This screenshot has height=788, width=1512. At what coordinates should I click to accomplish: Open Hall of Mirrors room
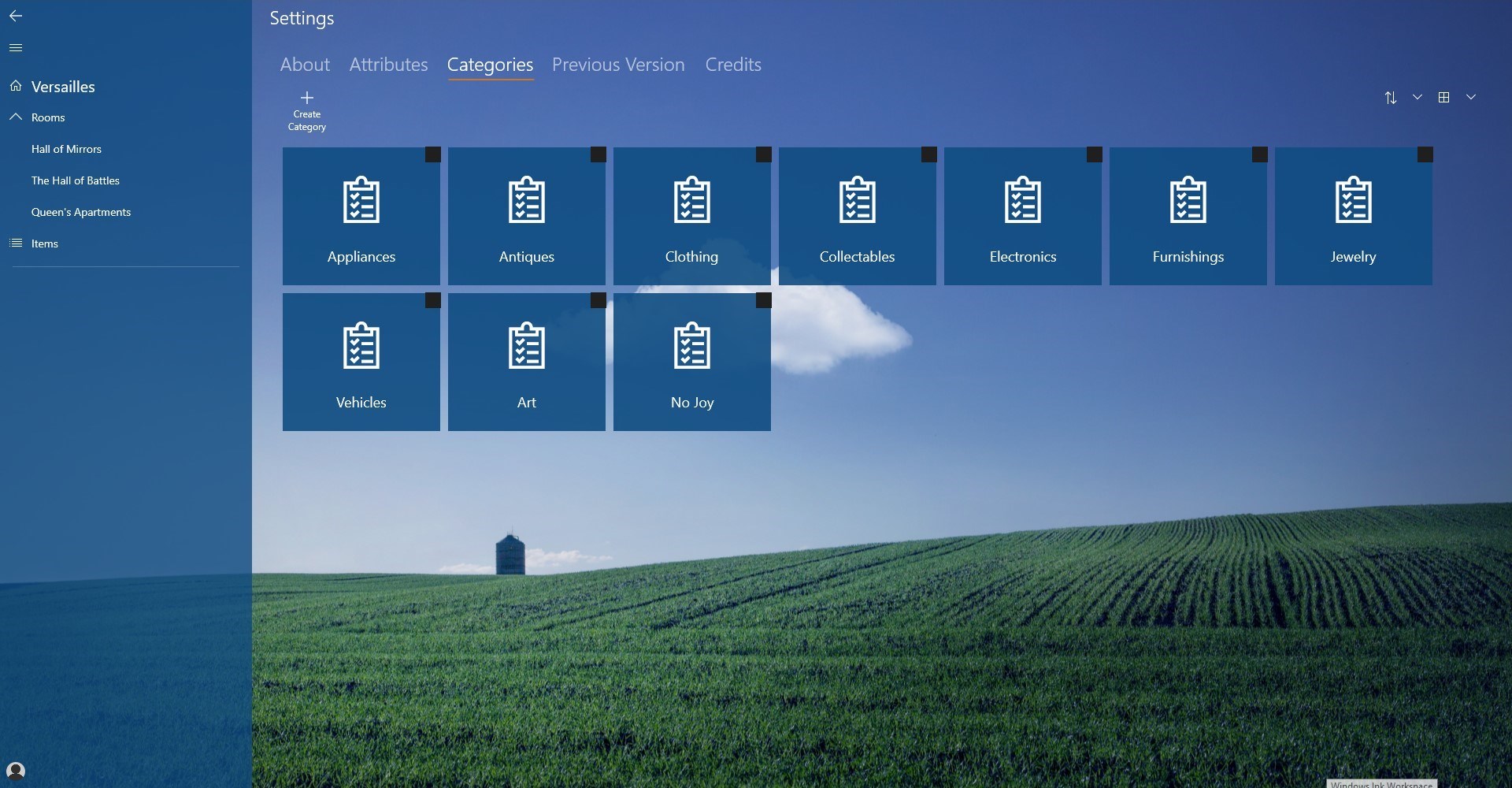click(66, 149)
